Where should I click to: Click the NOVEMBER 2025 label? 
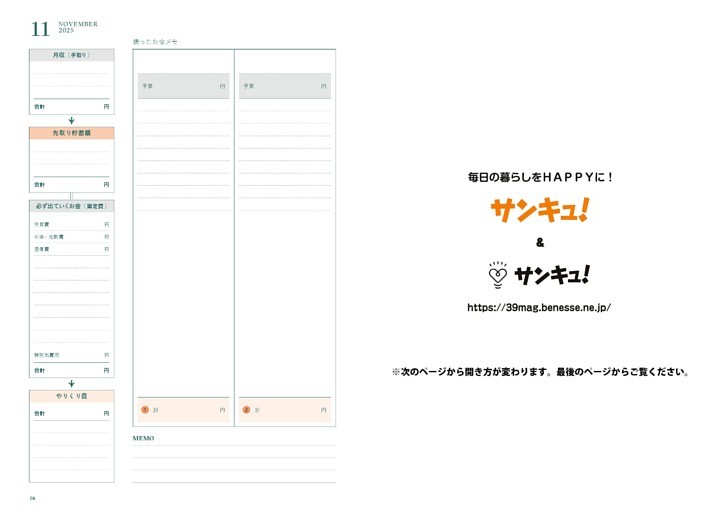[x=78, y=27]
